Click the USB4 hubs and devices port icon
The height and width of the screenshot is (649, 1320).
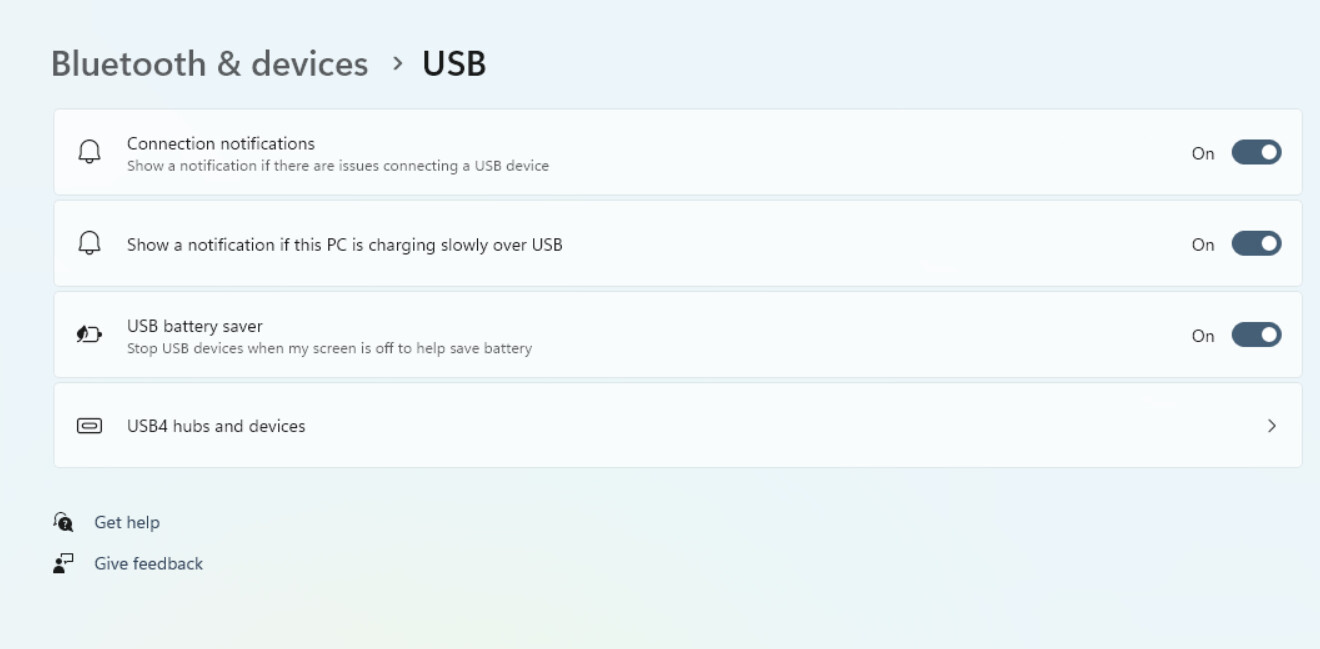tap(89, 426)
